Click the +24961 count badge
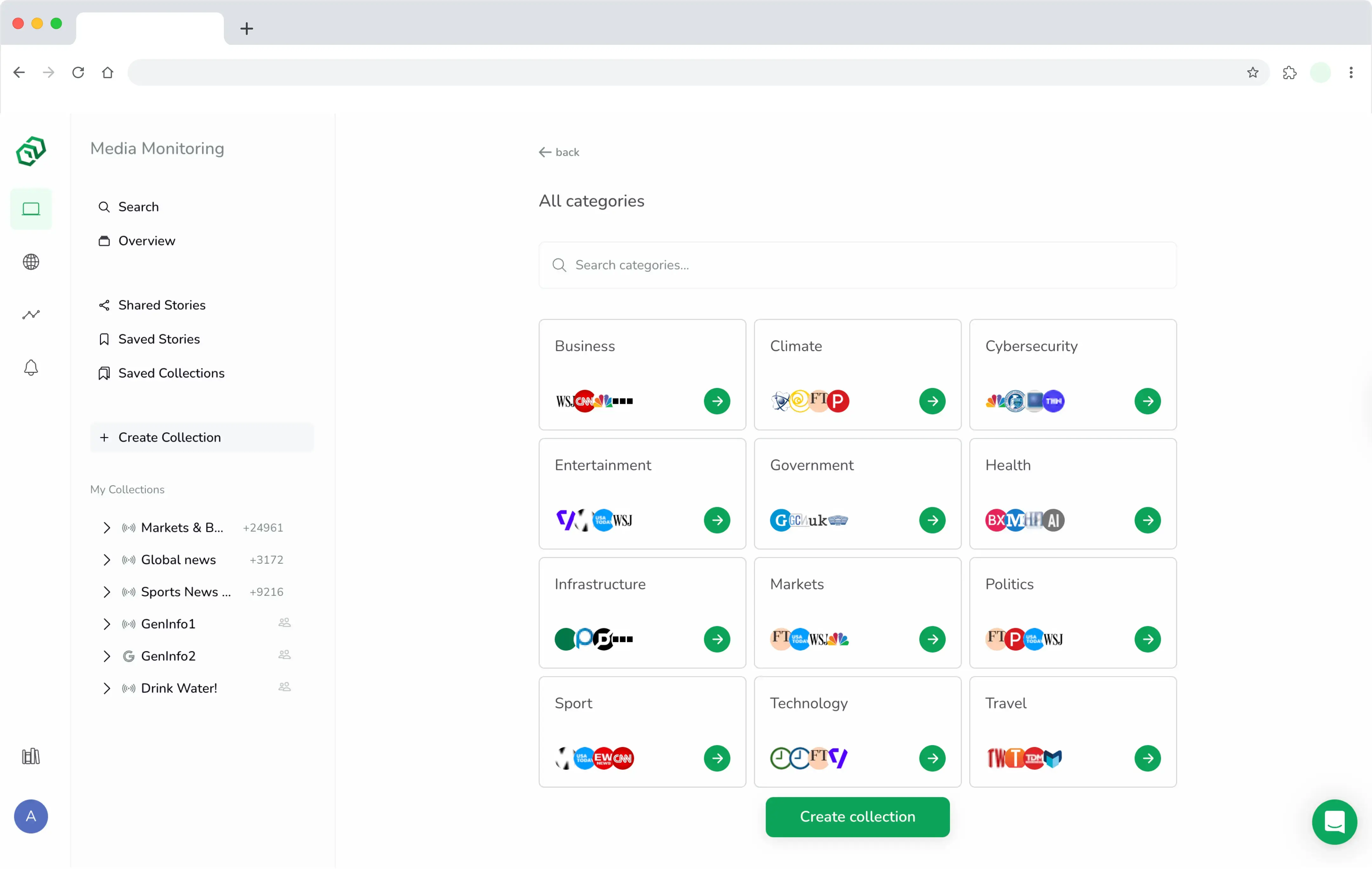 pos(263,528)
